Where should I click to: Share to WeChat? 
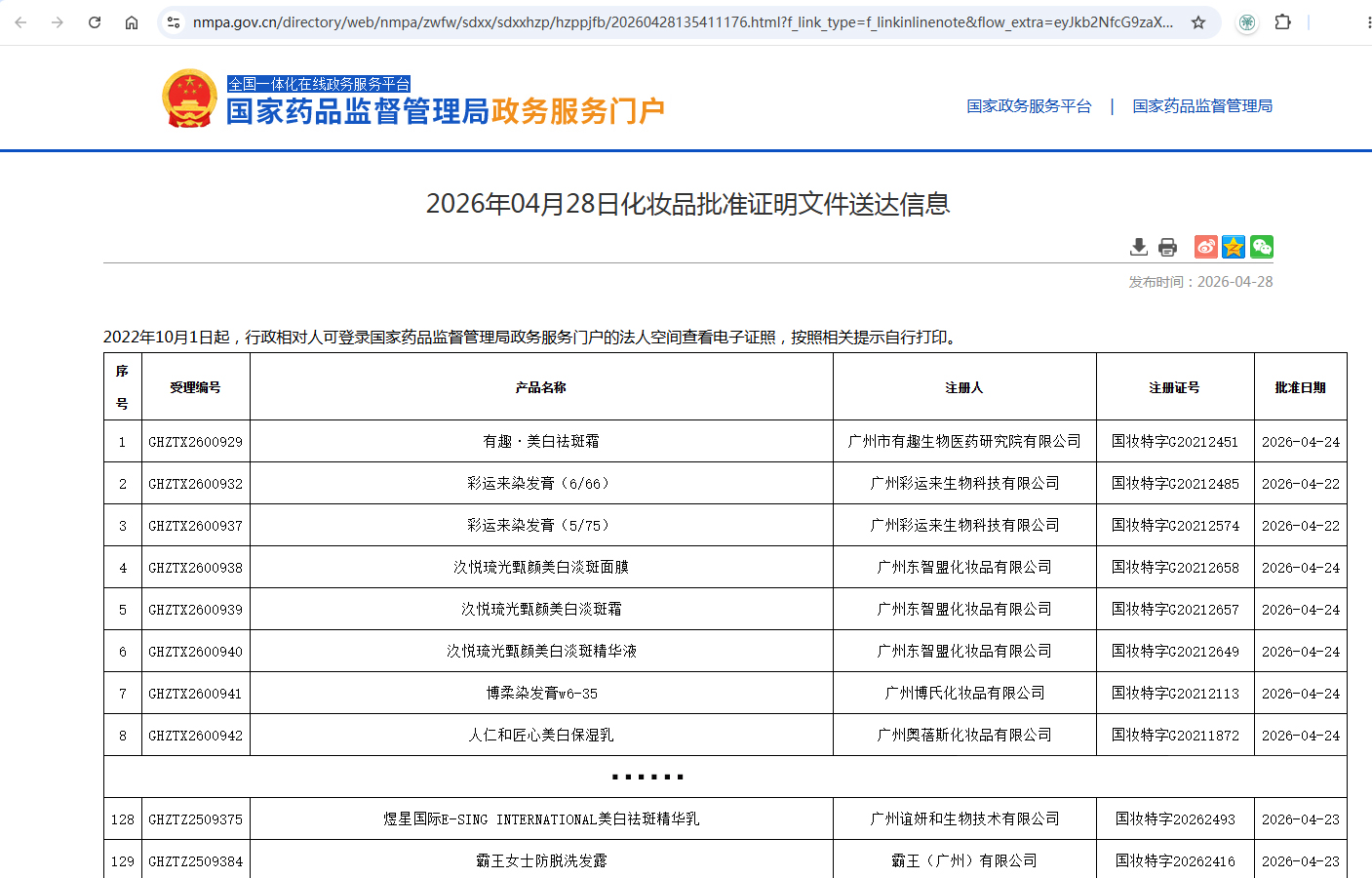pyautogui.click(x=1262, y=247)
